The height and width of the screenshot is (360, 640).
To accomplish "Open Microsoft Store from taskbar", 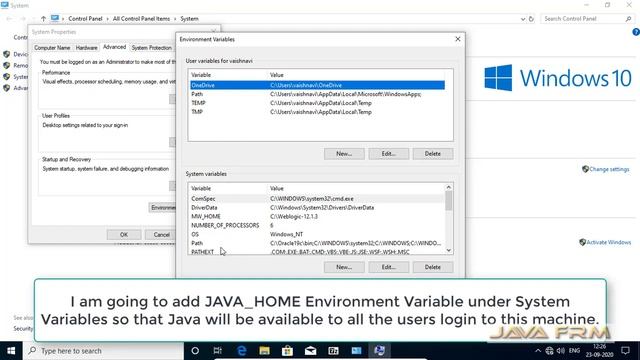I will click(x=287, y=351).
